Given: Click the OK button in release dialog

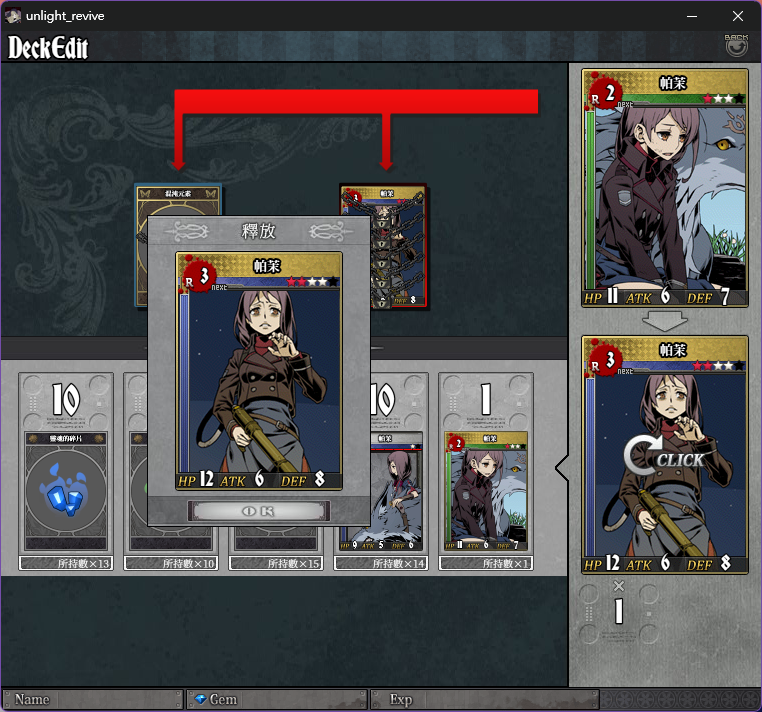Looking at the screenshot, I should (259, 511).
